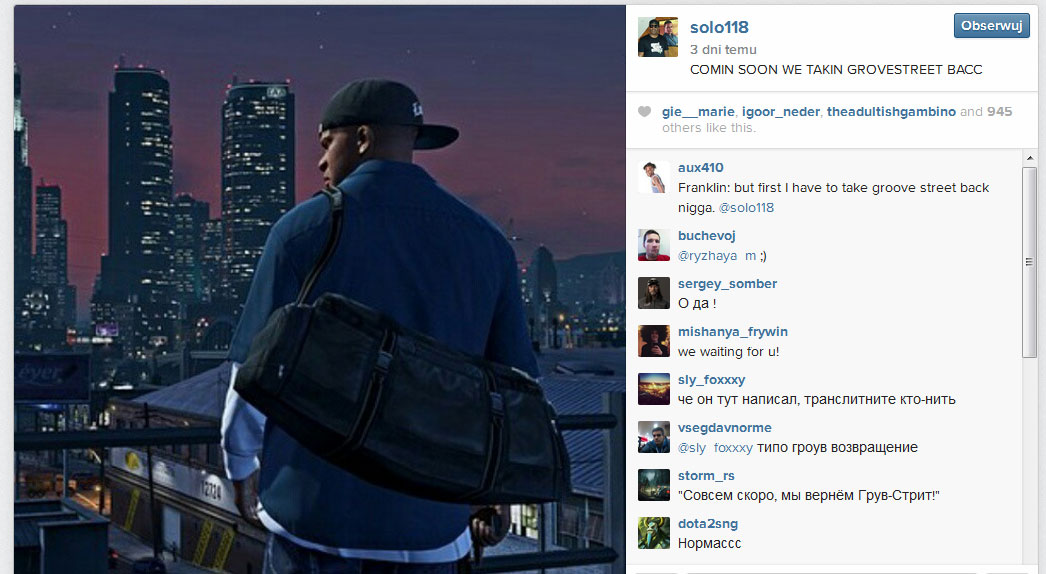
Task: Open the @solo118 mention in aux410 comment
Action: coord(746,208)
